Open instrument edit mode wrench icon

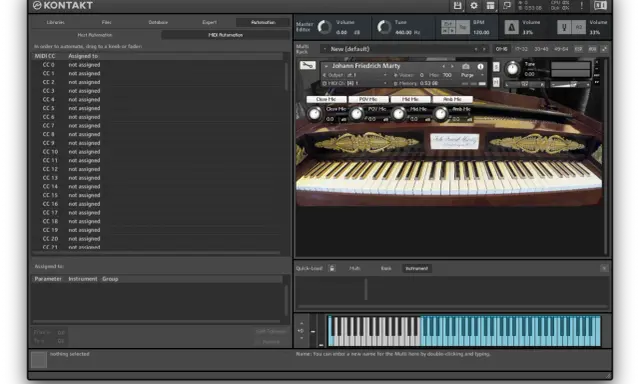[x=307, y=65]
